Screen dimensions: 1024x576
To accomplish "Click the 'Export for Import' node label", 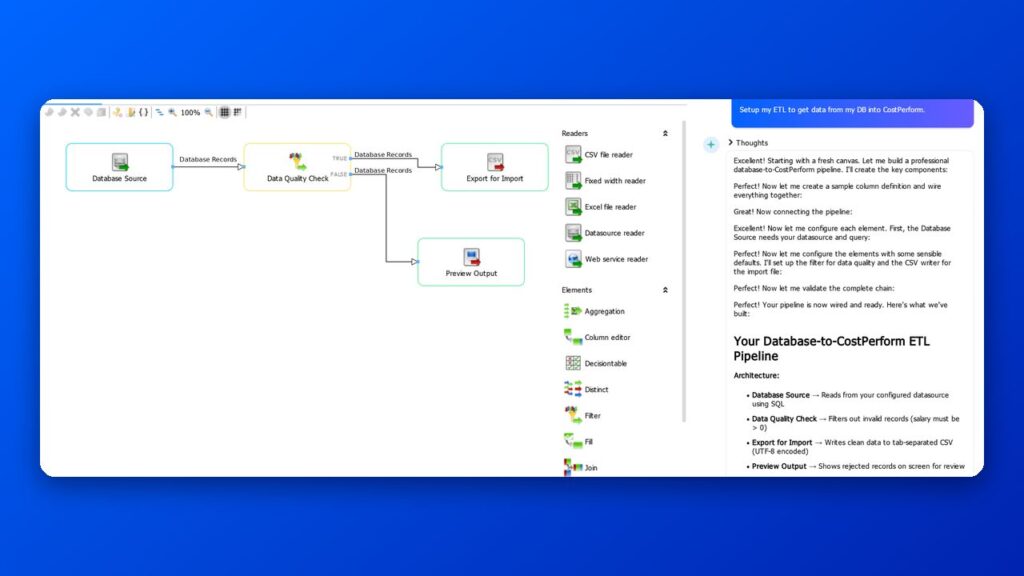I will 495,178.
